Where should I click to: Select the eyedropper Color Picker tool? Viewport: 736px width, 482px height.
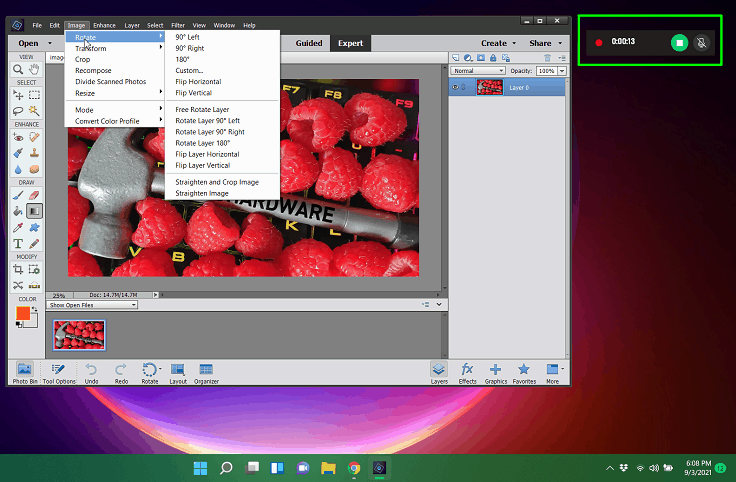click(x=18, y=228)
